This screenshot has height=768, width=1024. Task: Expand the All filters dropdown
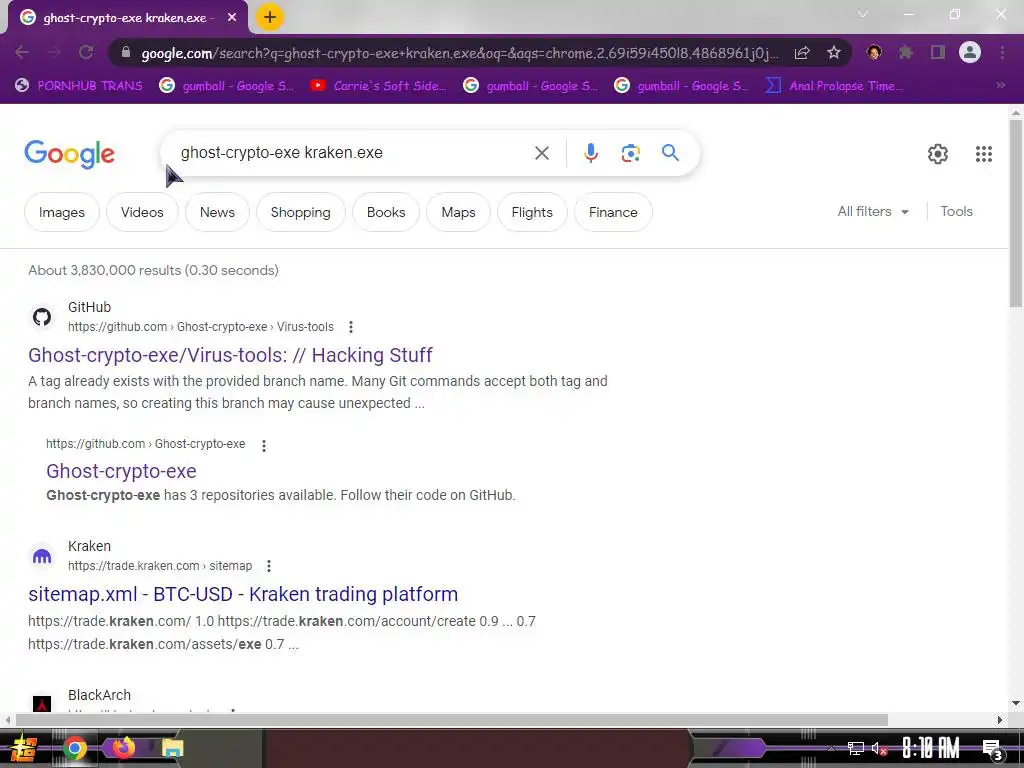pos(873,212)
